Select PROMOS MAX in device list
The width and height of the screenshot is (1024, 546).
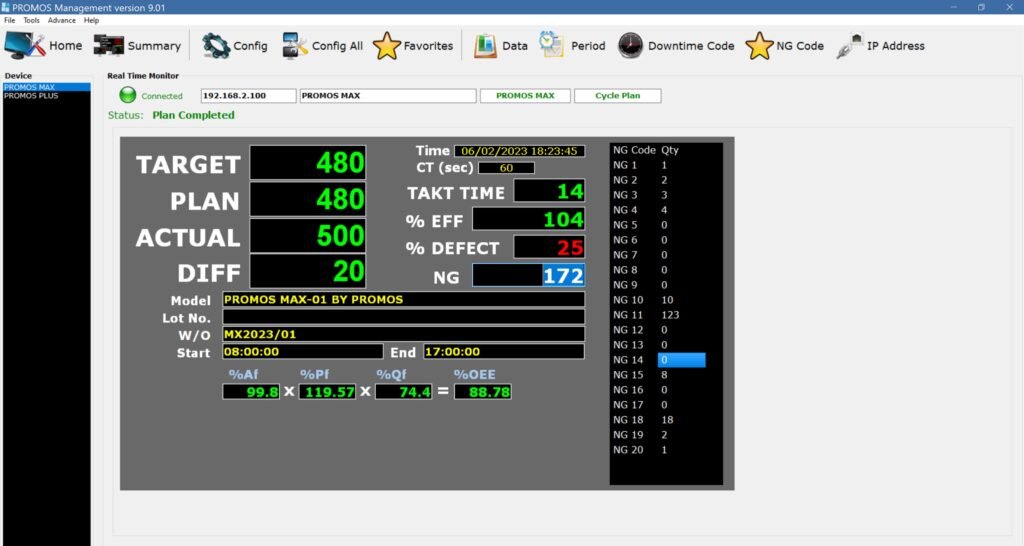pos(46,87)
